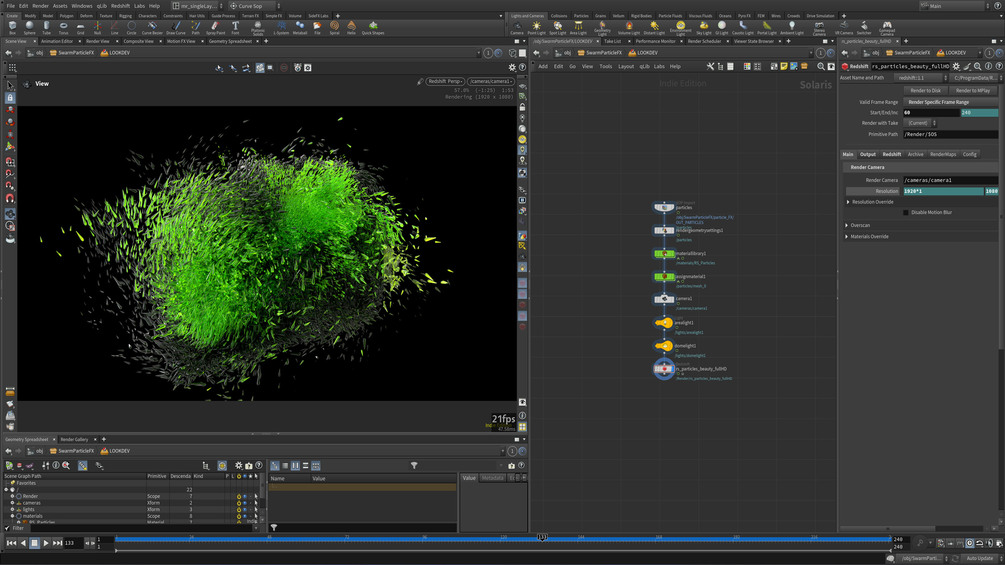
Task: Select the Sphere shelf tool
Action: click(29, 27)
